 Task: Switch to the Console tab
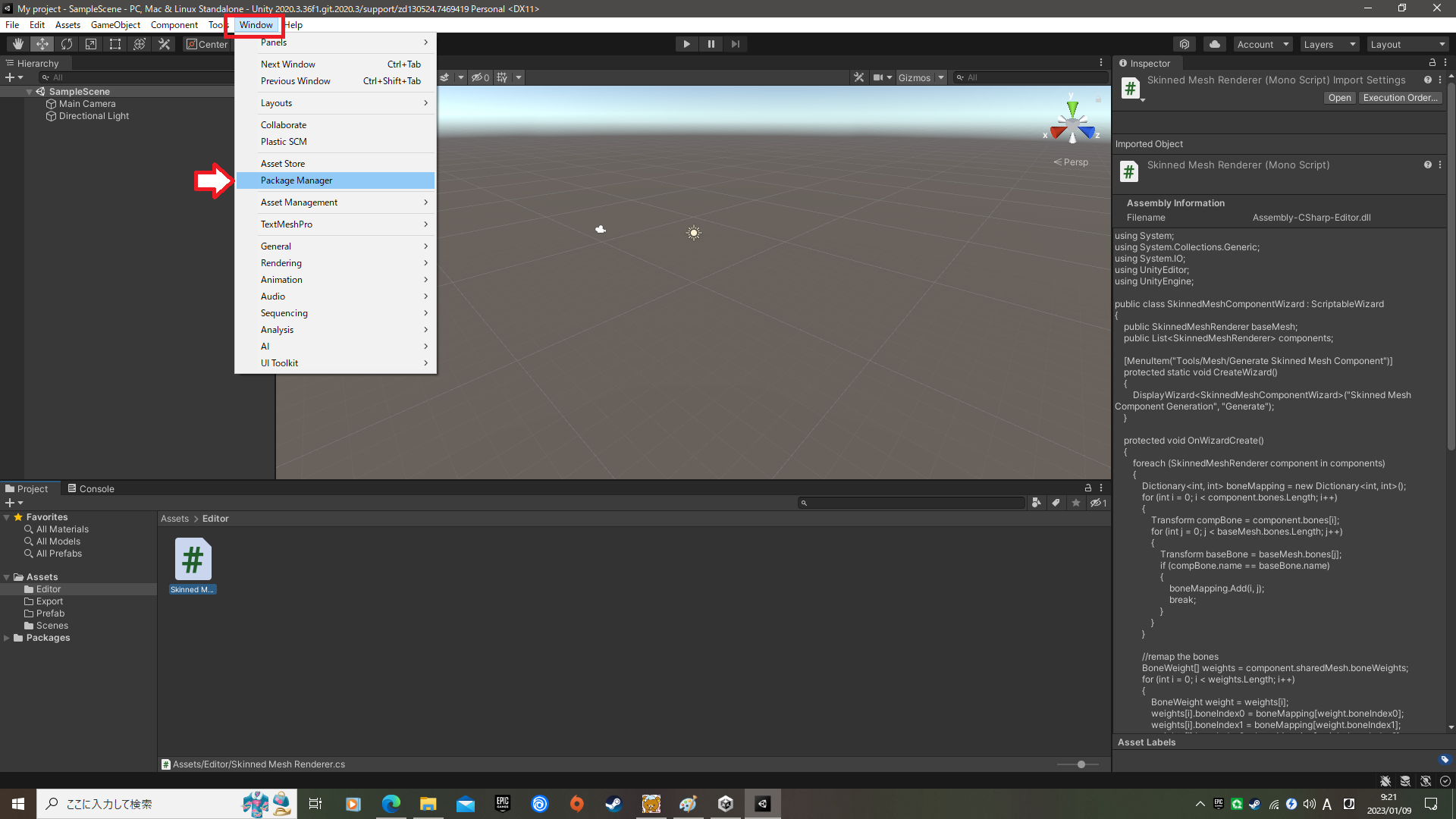pos(91,488)
